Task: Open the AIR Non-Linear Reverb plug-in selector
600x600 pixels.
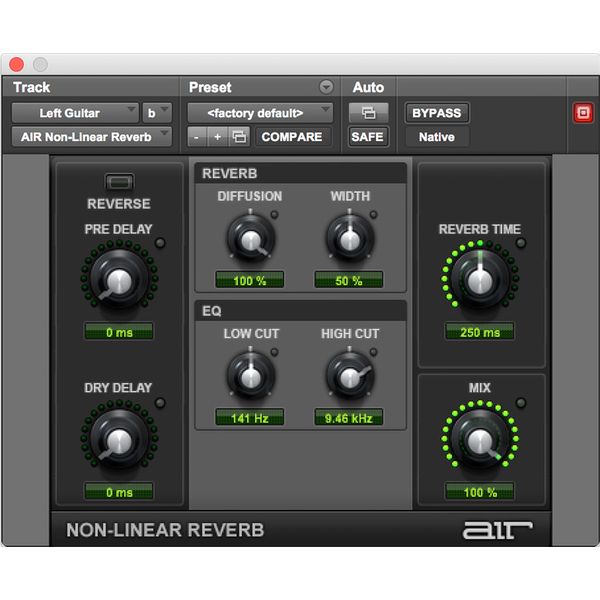Action: point(91,137)
